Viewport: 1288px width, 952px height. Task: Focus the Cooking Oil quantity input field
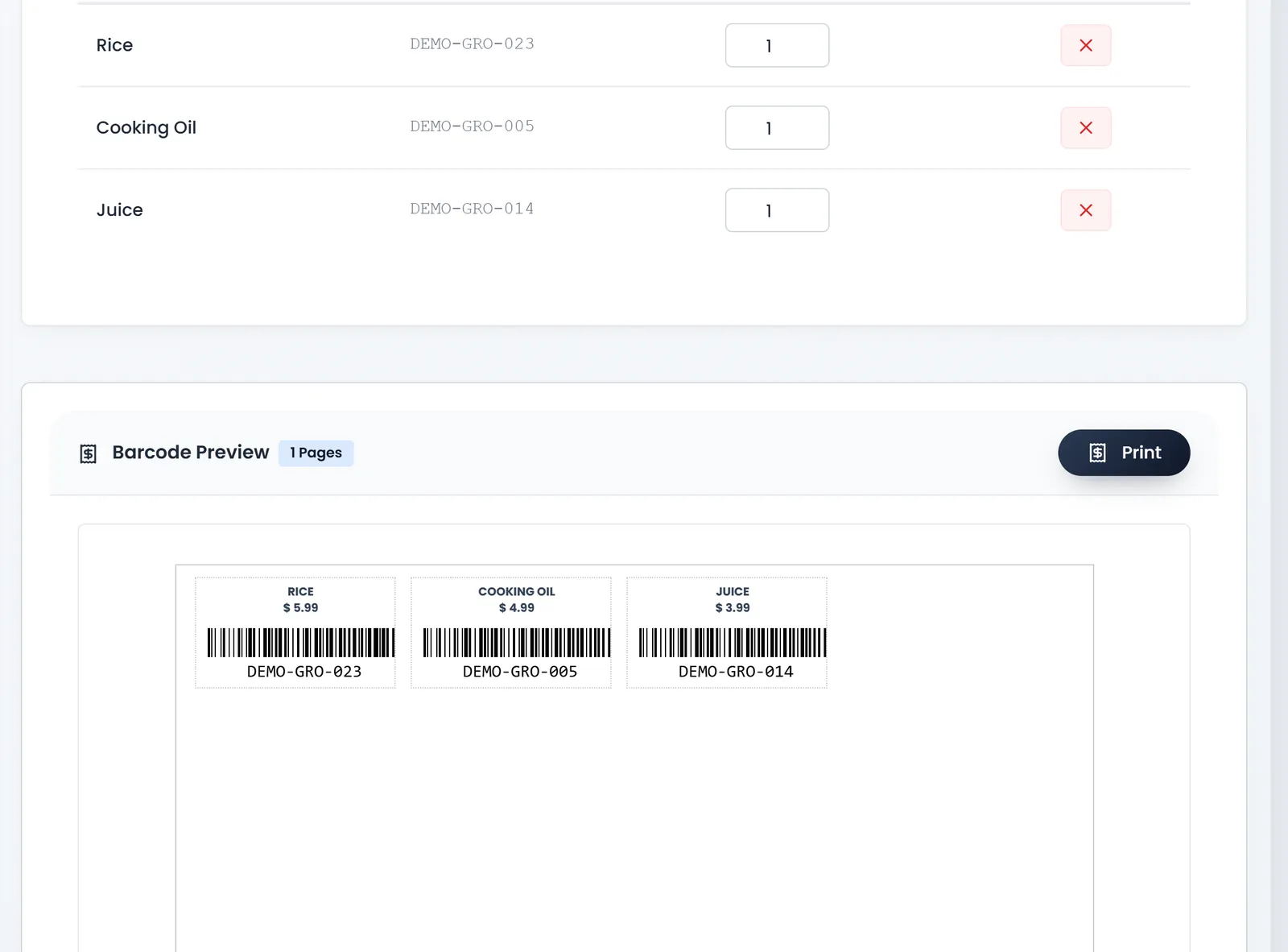[x=777, y=127]
